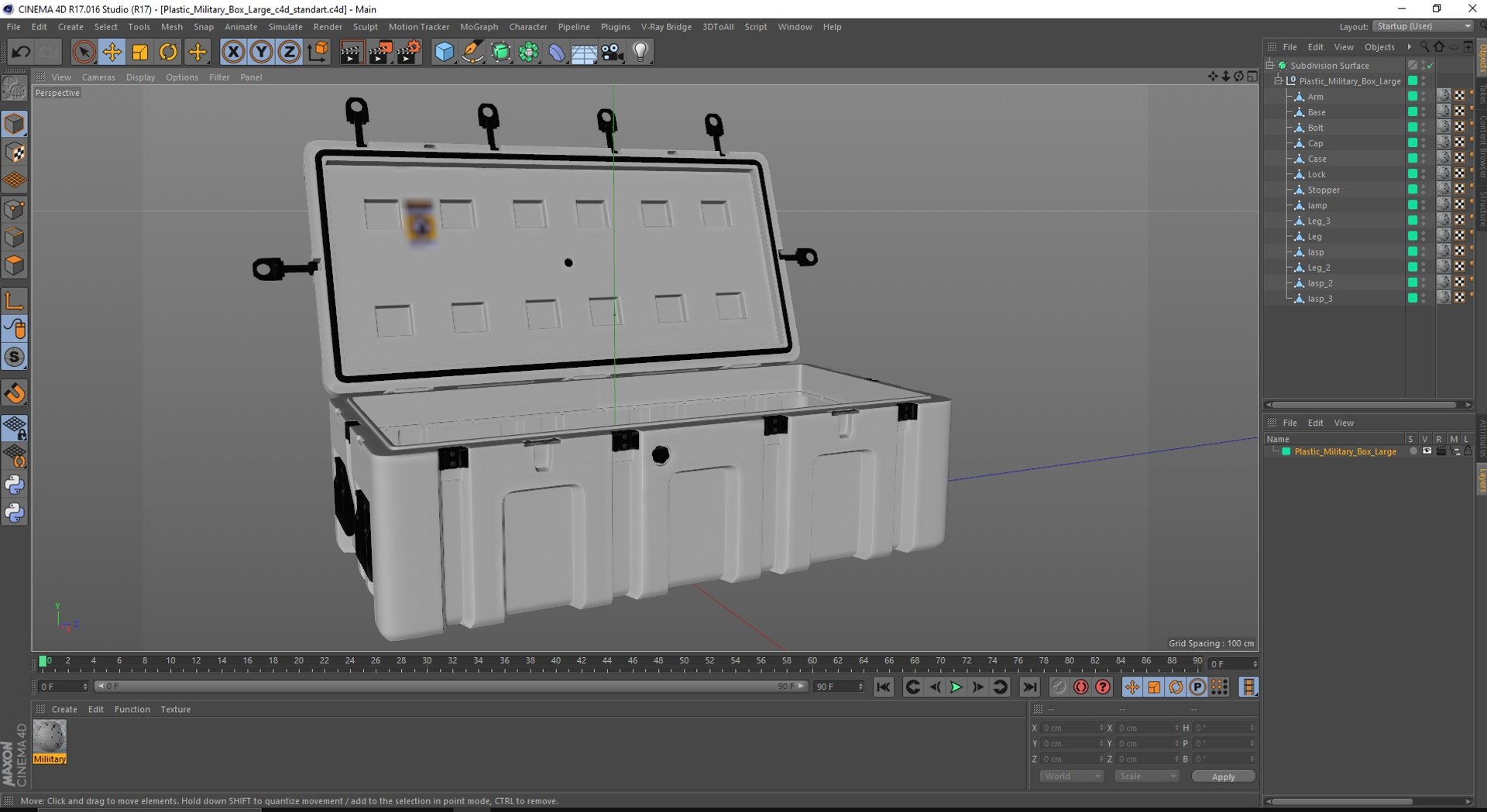Open the MoGraph menu
Viewport: 1487px width, 812px height.
click(x=479, y=26)
